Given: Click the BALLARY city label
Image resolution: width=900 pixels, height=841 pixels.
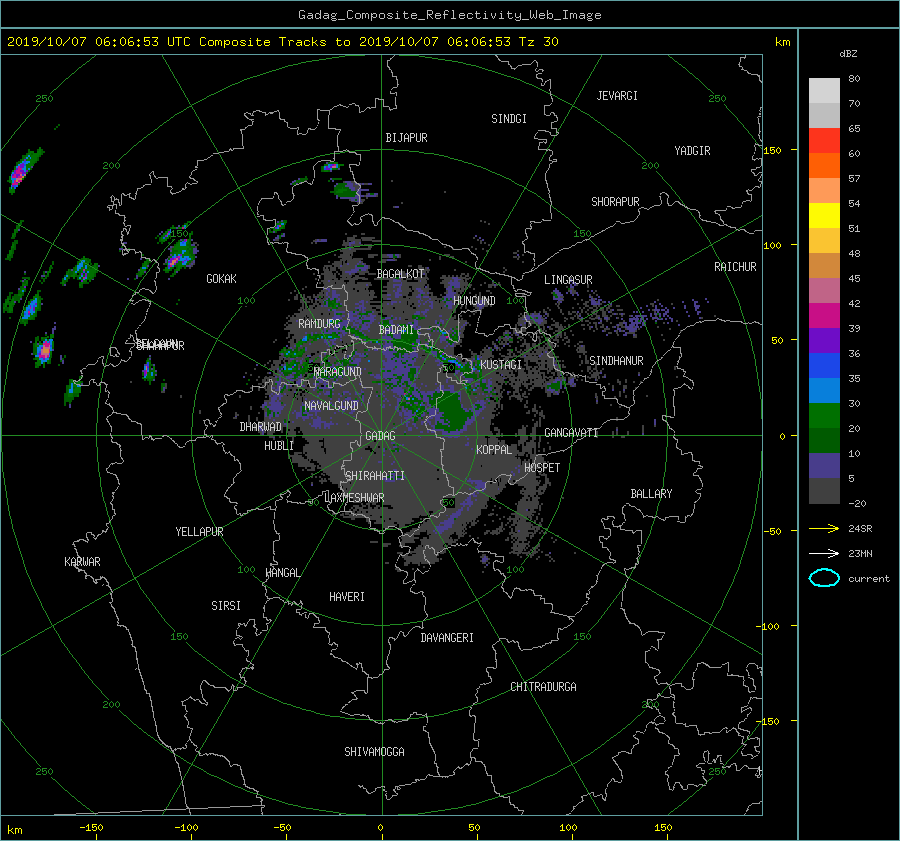Looking at the screenshot, I should (651, 494).
